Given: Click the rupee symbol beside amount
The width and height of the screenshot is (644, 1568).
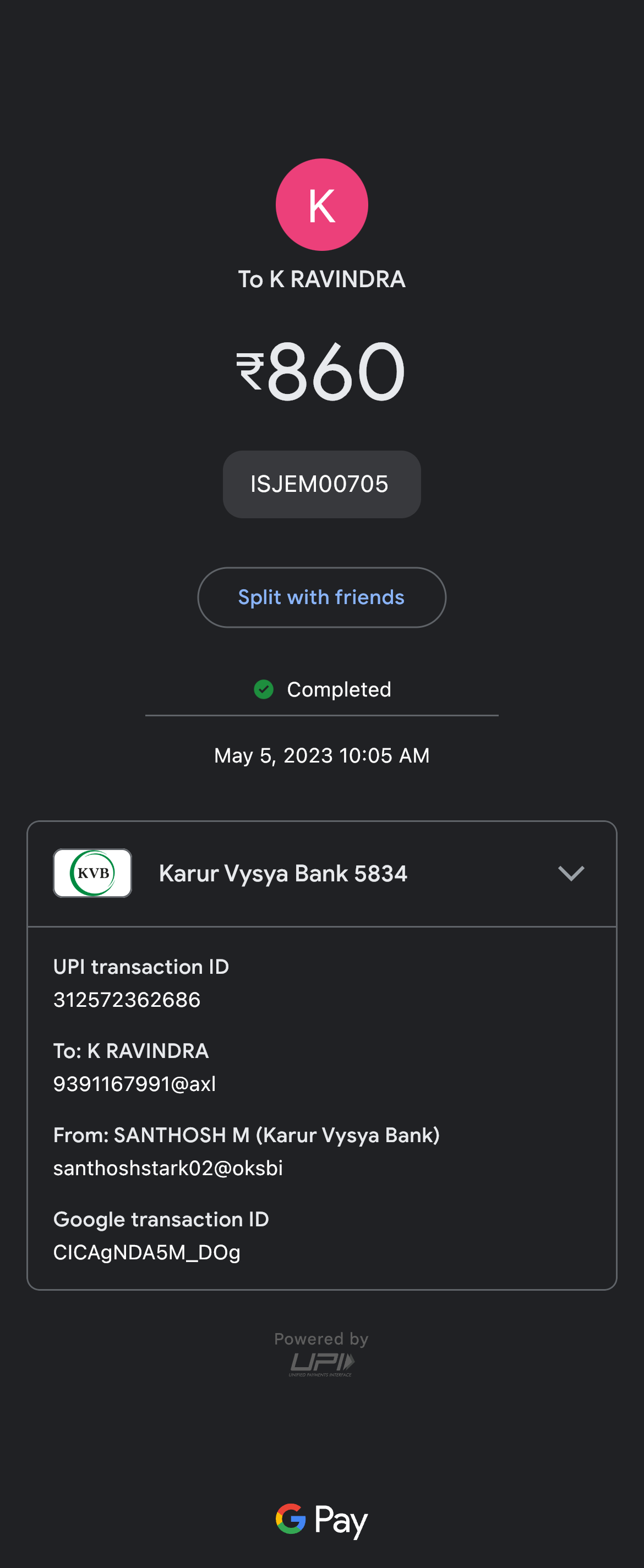Looking at the screenshot, I should [x=250, y=371].
